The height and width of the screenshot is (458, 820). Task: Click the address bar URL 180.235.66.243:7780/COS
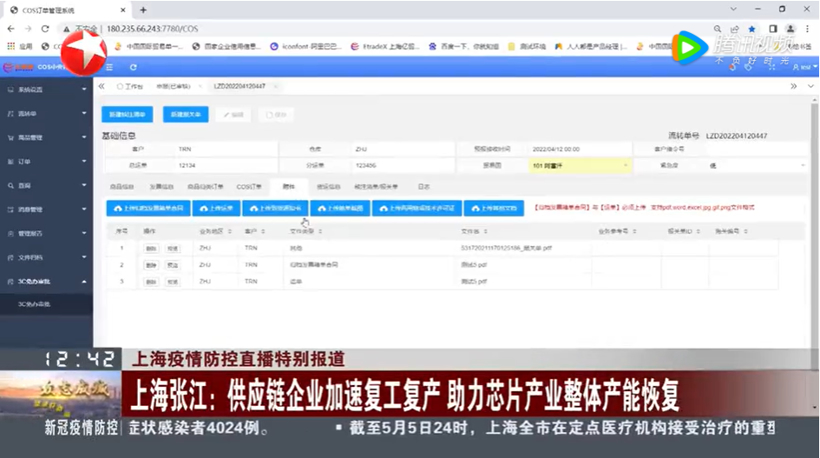coord(152,29)
